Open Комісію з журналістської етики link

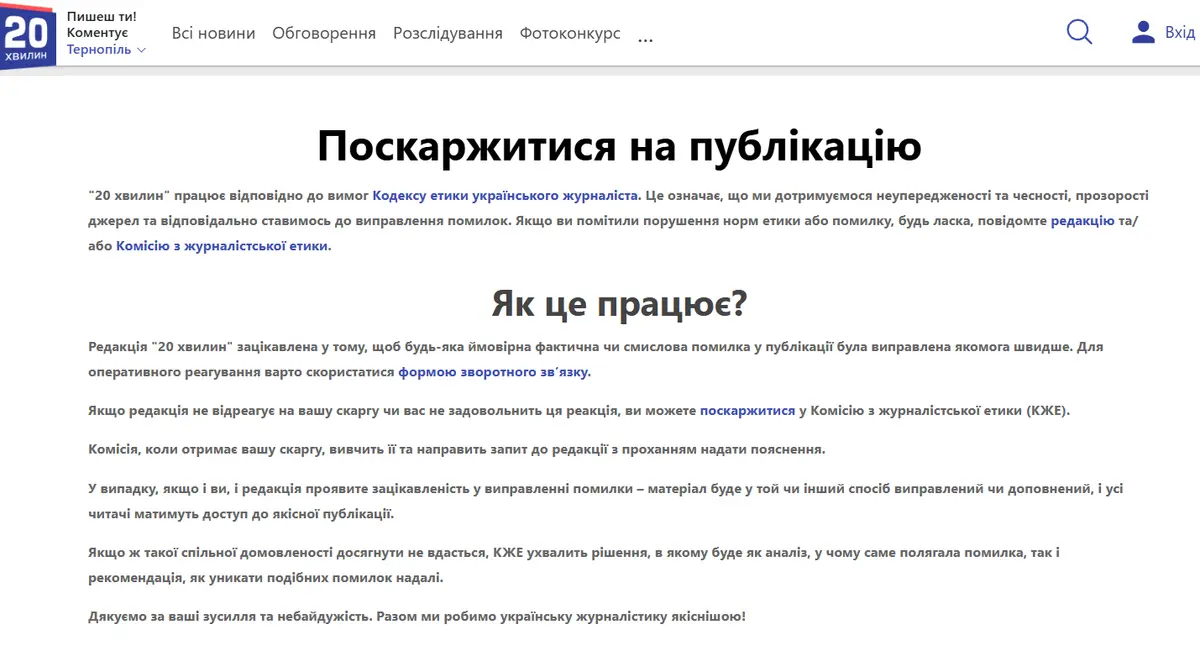point(222,245)
